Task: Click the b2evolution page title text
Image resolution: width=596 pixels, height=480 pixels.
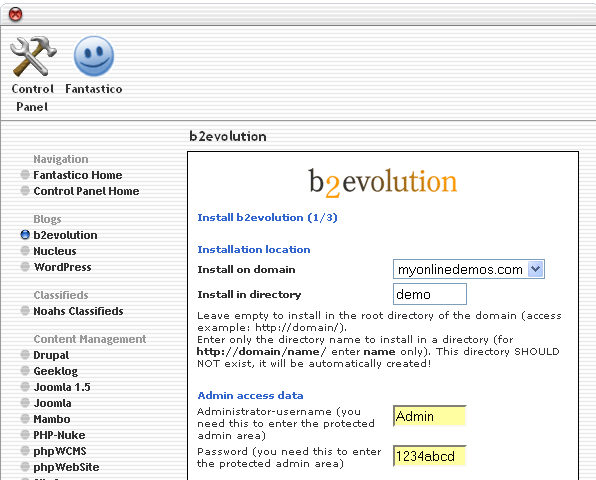Action: (x=228, y=136)
